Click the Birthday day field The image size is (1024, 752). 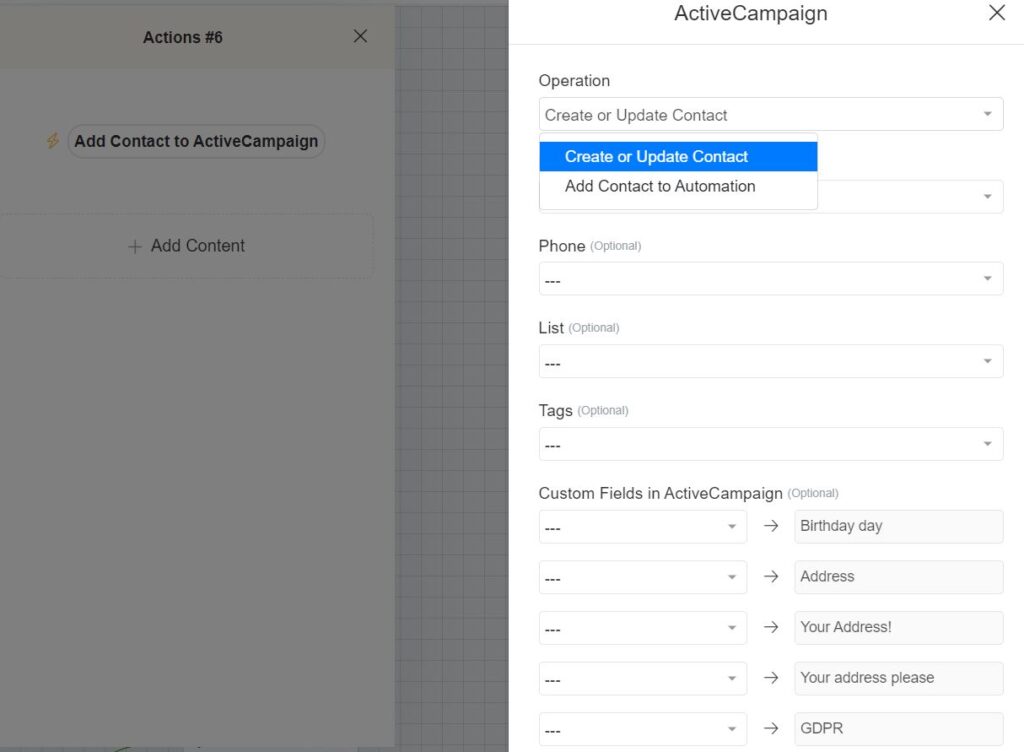(899, 526)
